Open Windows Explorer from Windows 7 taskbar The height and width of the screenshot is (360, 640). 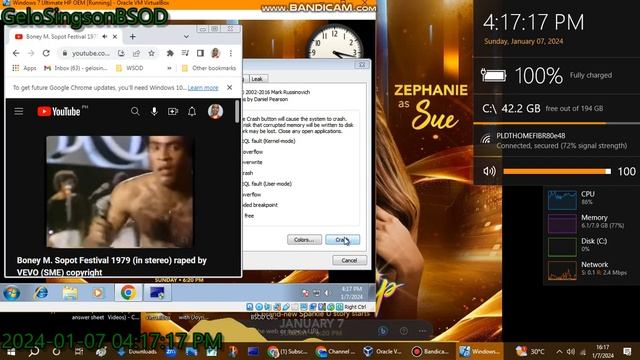coord(70,293)
